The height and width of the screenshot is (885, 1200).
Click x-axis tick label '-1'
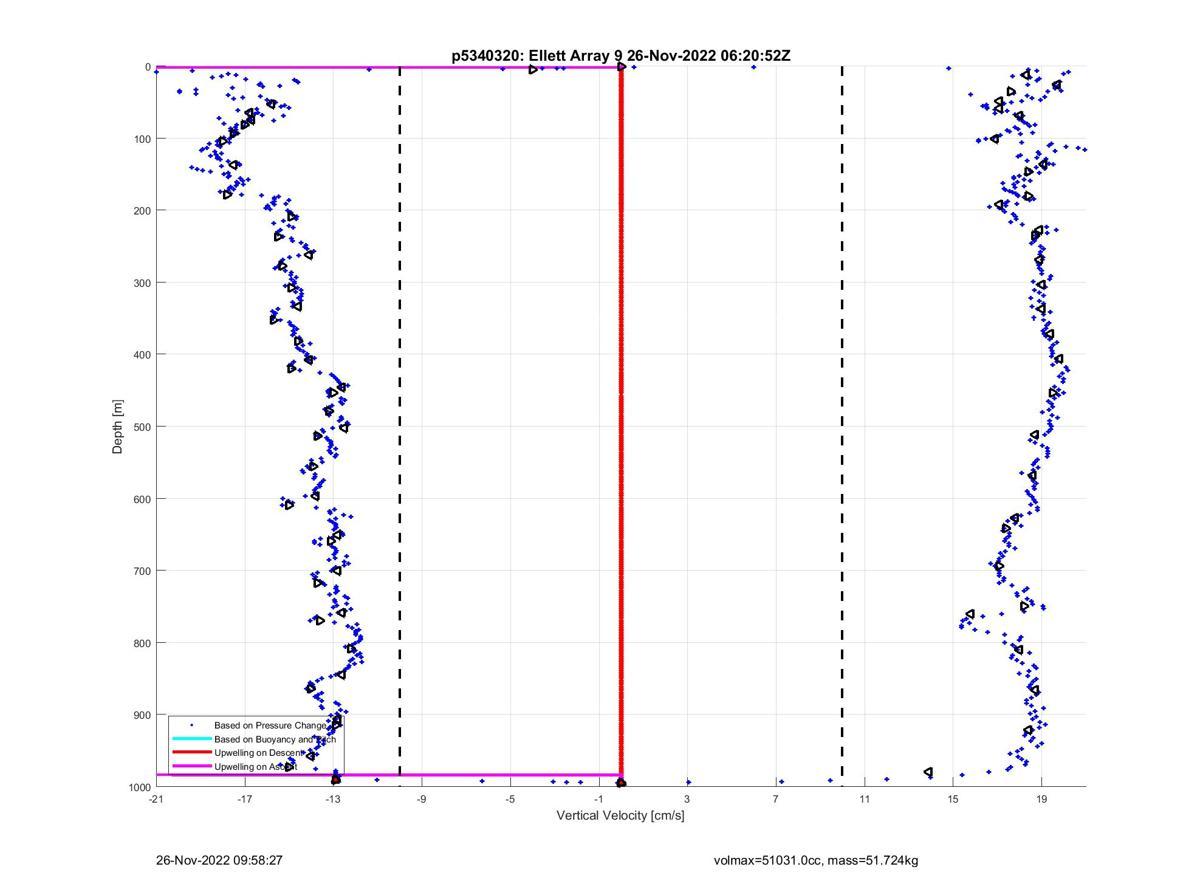[x=598, y=799]
